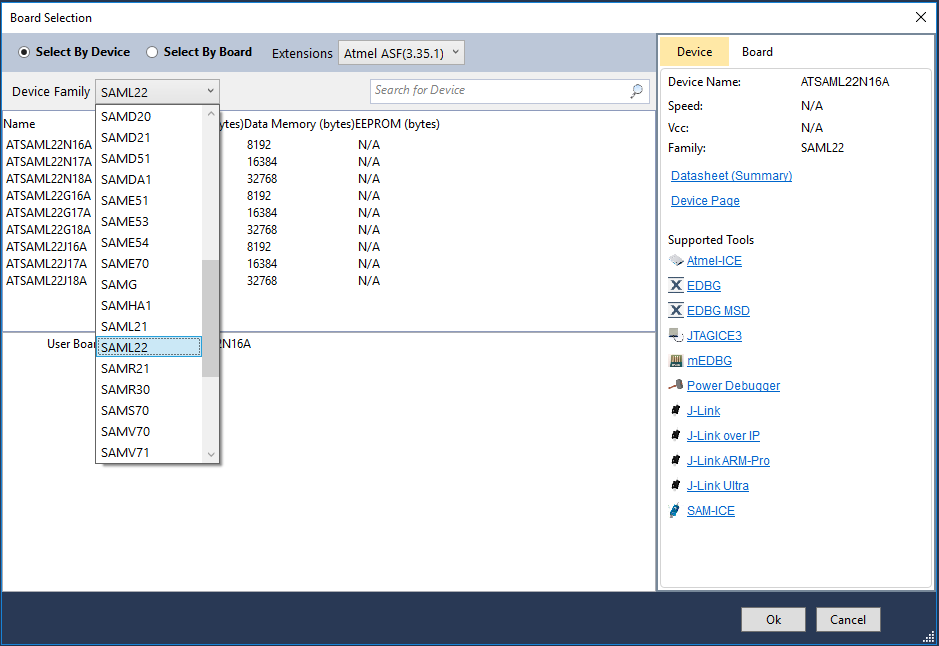Pick SAMD51 from the family list

125,158
